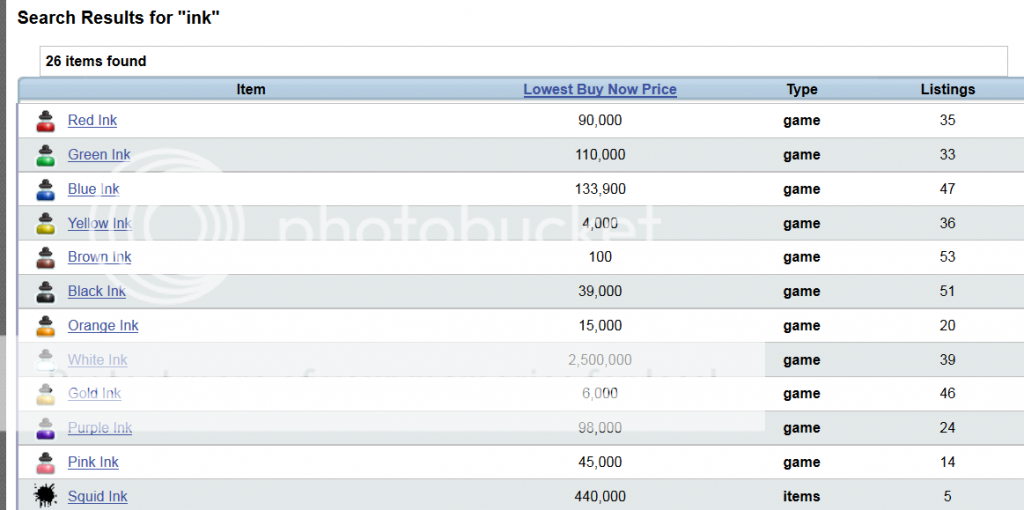The height and width of the screenshot is (510, 1024).
Task: Click the Black Ink bottle icon
Action: coord(45,291)
